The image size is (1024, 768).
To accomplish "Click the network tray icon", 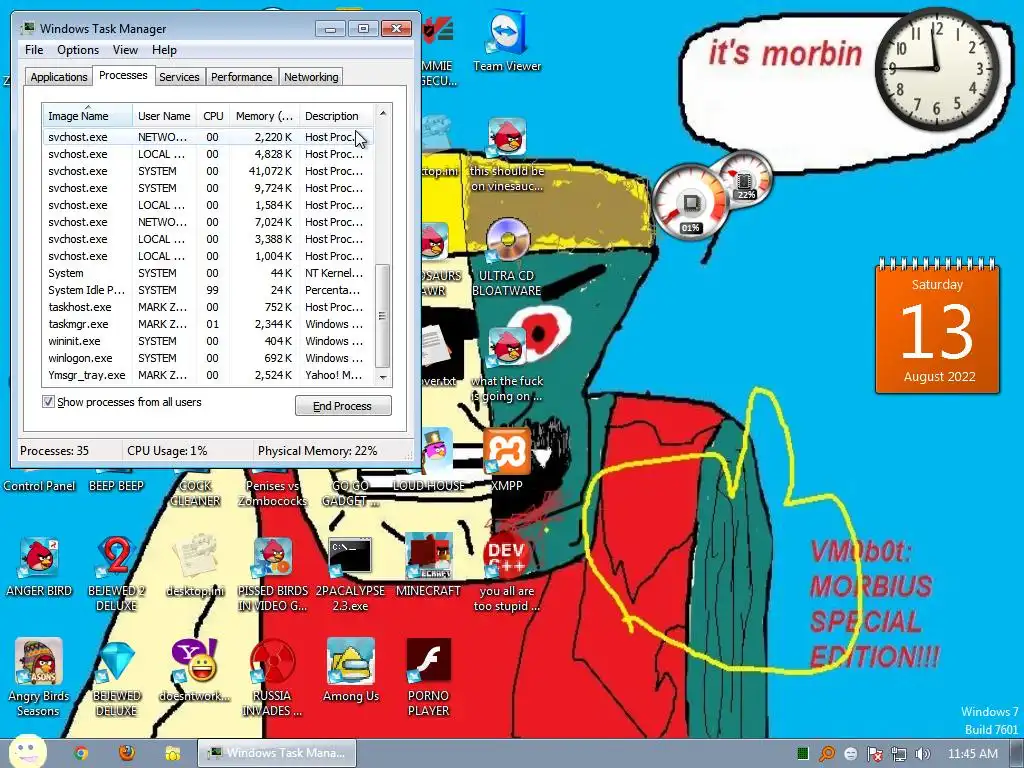I will 899,754.
